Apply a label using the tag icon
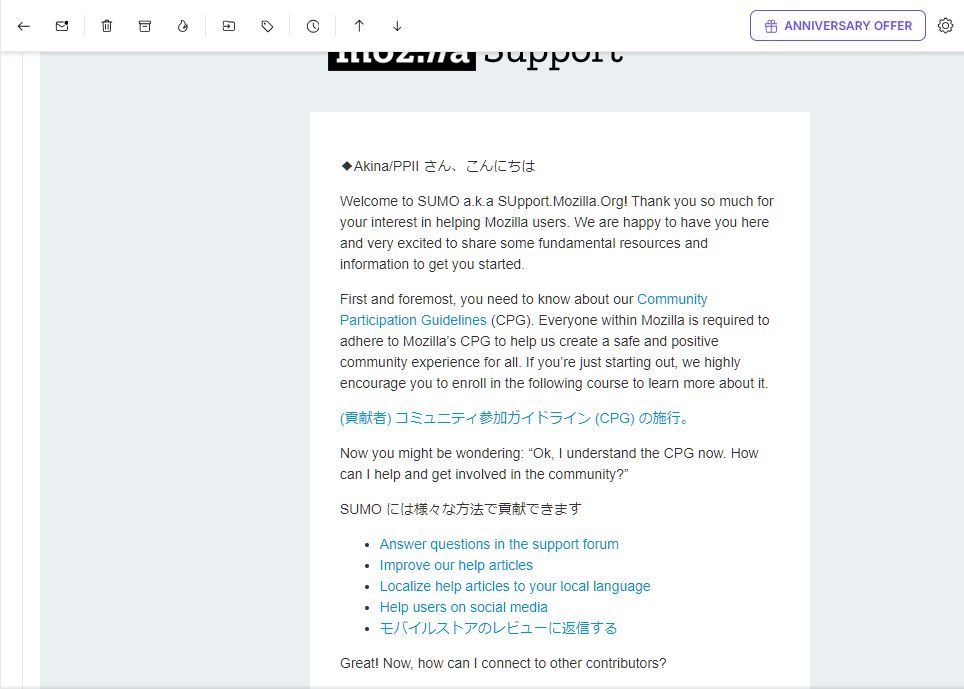 pyautogui.click(x=267, y=26)
